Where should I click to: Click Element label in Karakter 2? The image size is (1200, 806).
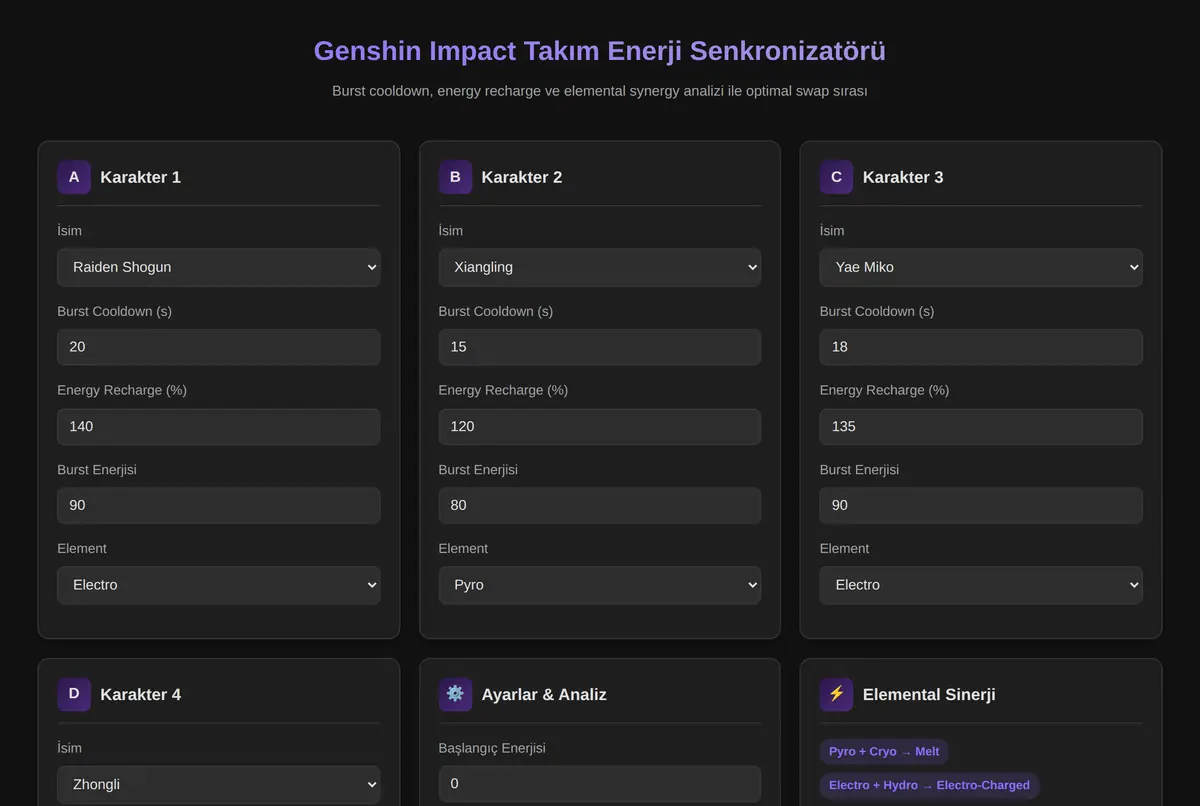pyautogui.click(x=463, y=548)
